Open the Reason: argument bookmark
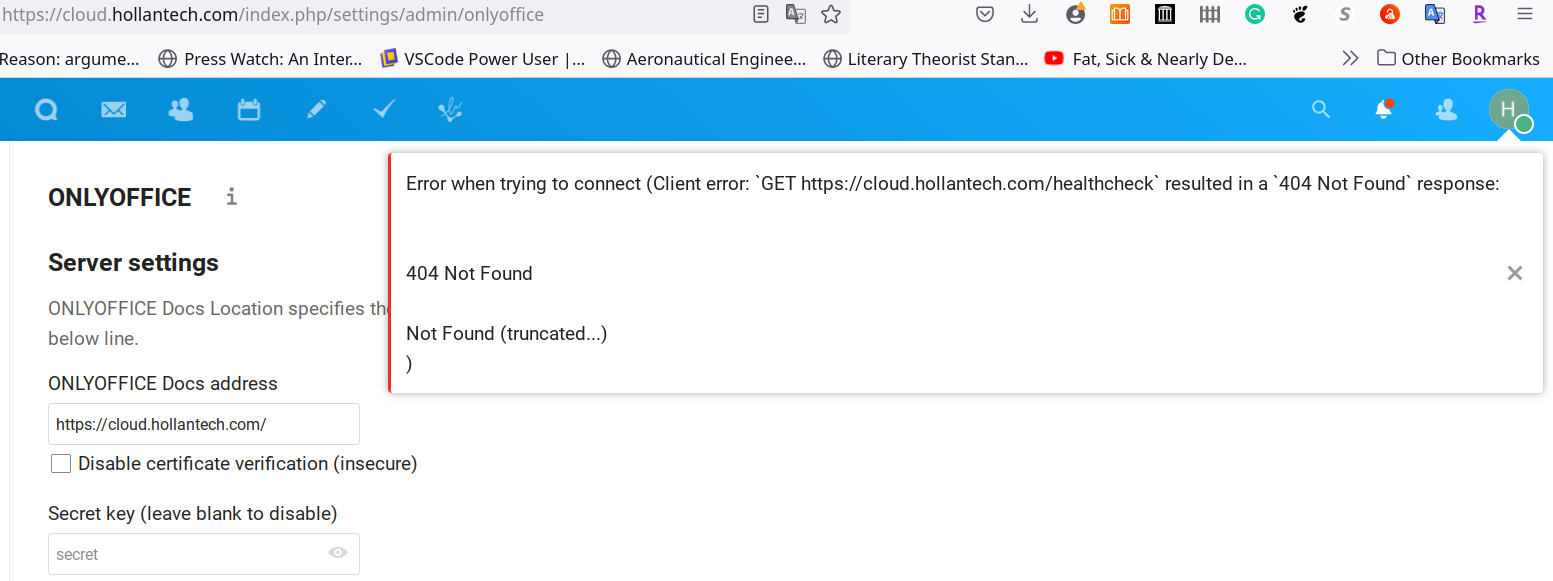 [x=70, y=59]
